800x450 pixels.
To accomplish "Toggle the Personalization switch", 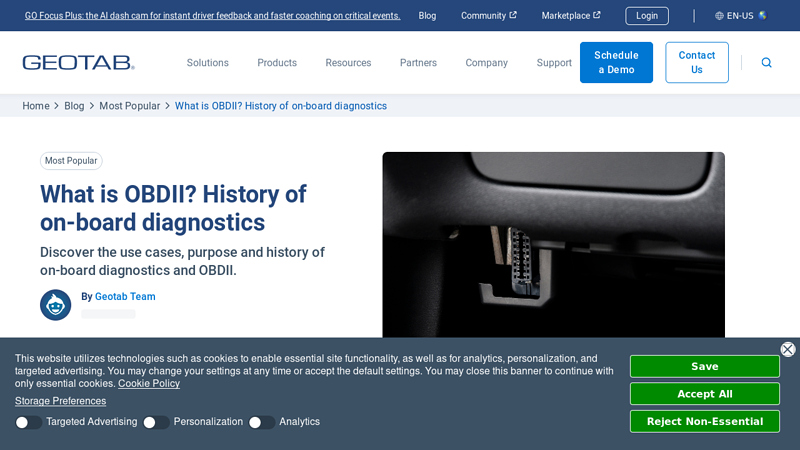I will click(156, 422).
